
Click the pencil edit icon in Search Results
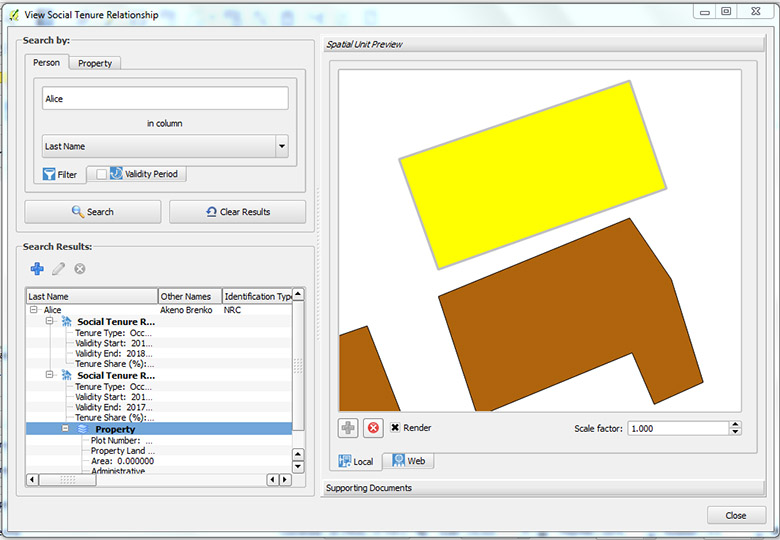[x=59, y=268]
